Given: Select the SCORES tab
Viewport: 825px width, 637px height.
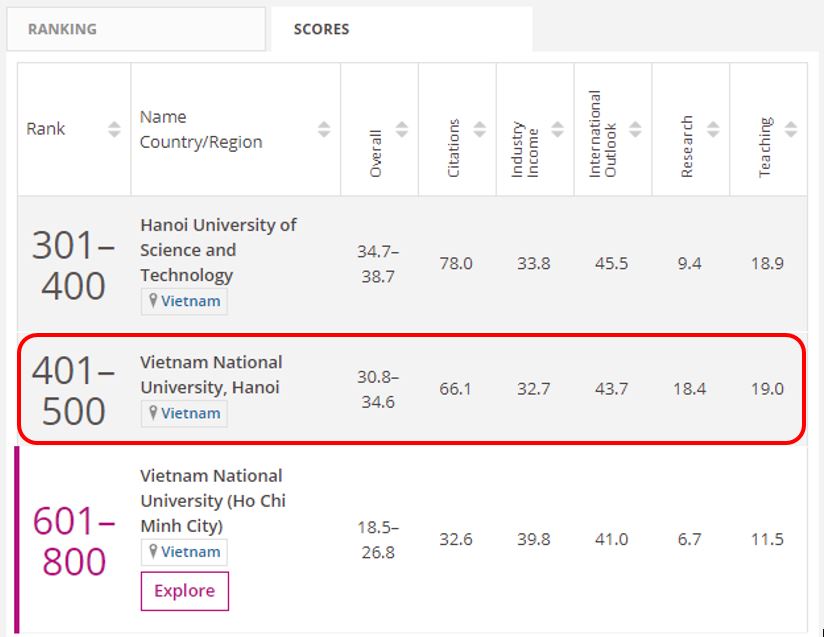Looking at the screenshot, I should (321, 29).
